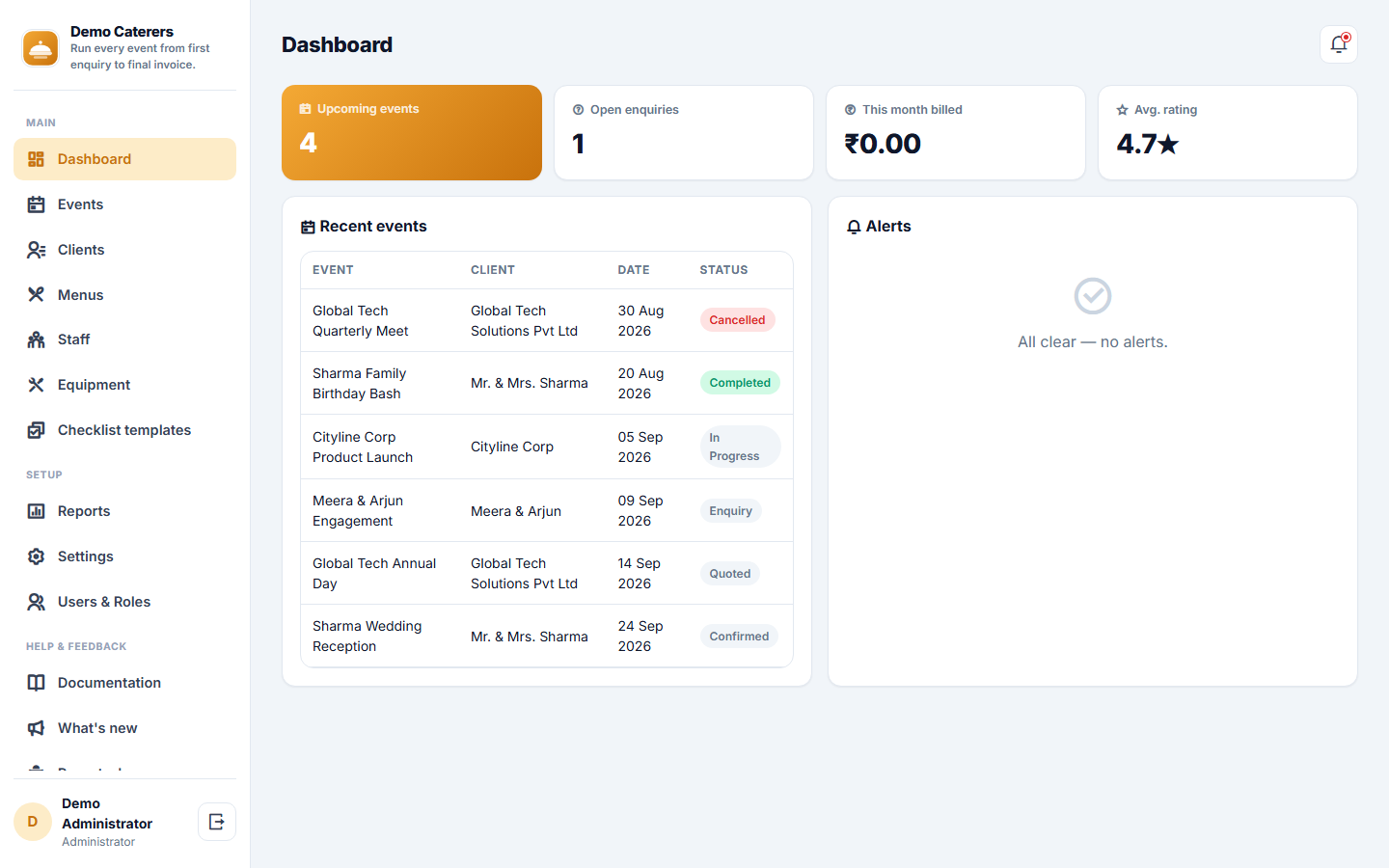Image resolution: width=1389 pixels, height=868 pixels.
Task: Open the Equipment section
Action: pos(124,385)
